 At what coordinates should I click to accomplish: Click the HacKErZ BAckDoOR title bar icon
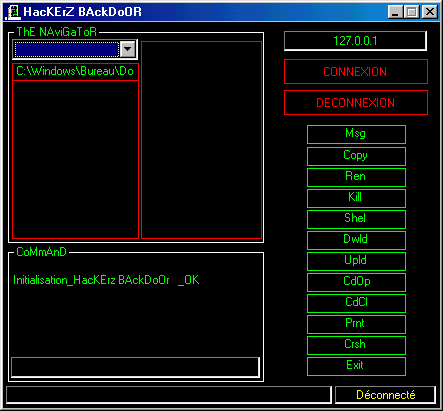13,12
